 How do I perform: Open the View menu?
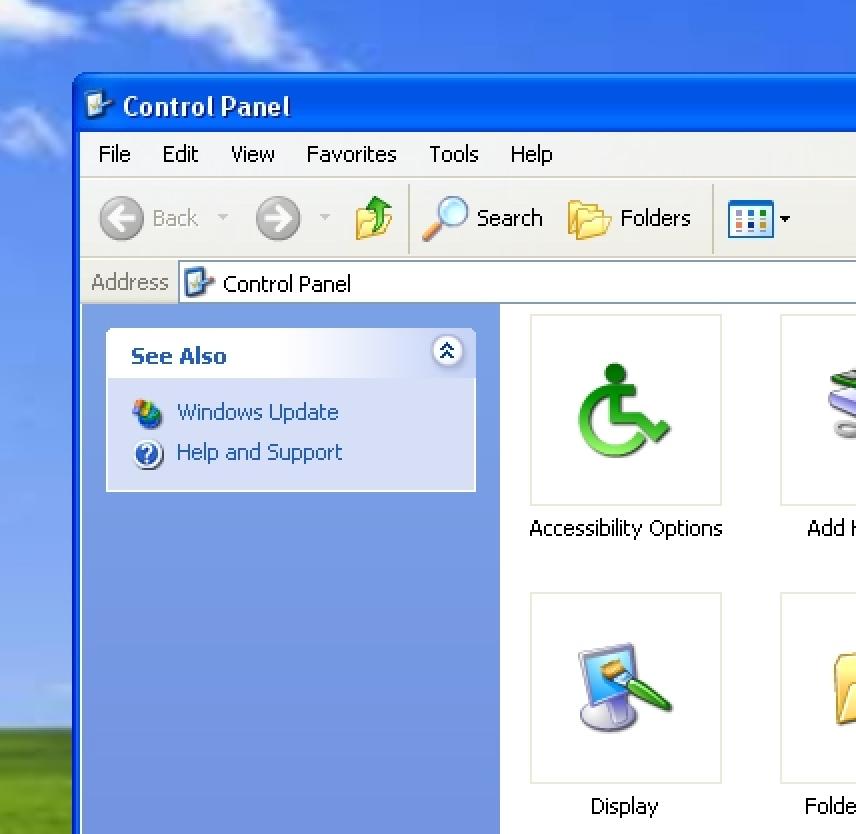click(252, 154)
